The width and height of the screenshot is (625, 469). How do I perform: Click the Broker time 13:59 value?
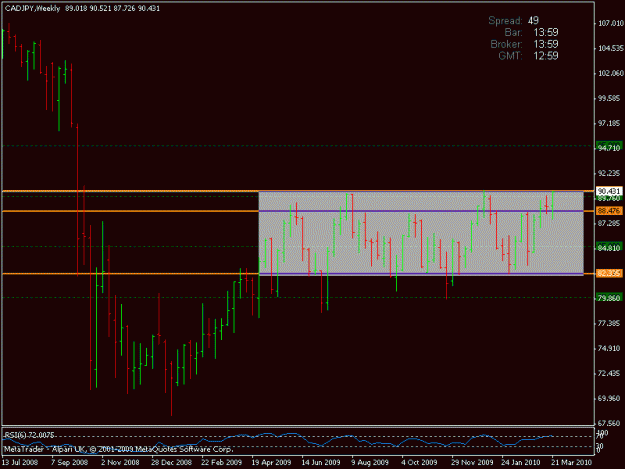point(546,44)
